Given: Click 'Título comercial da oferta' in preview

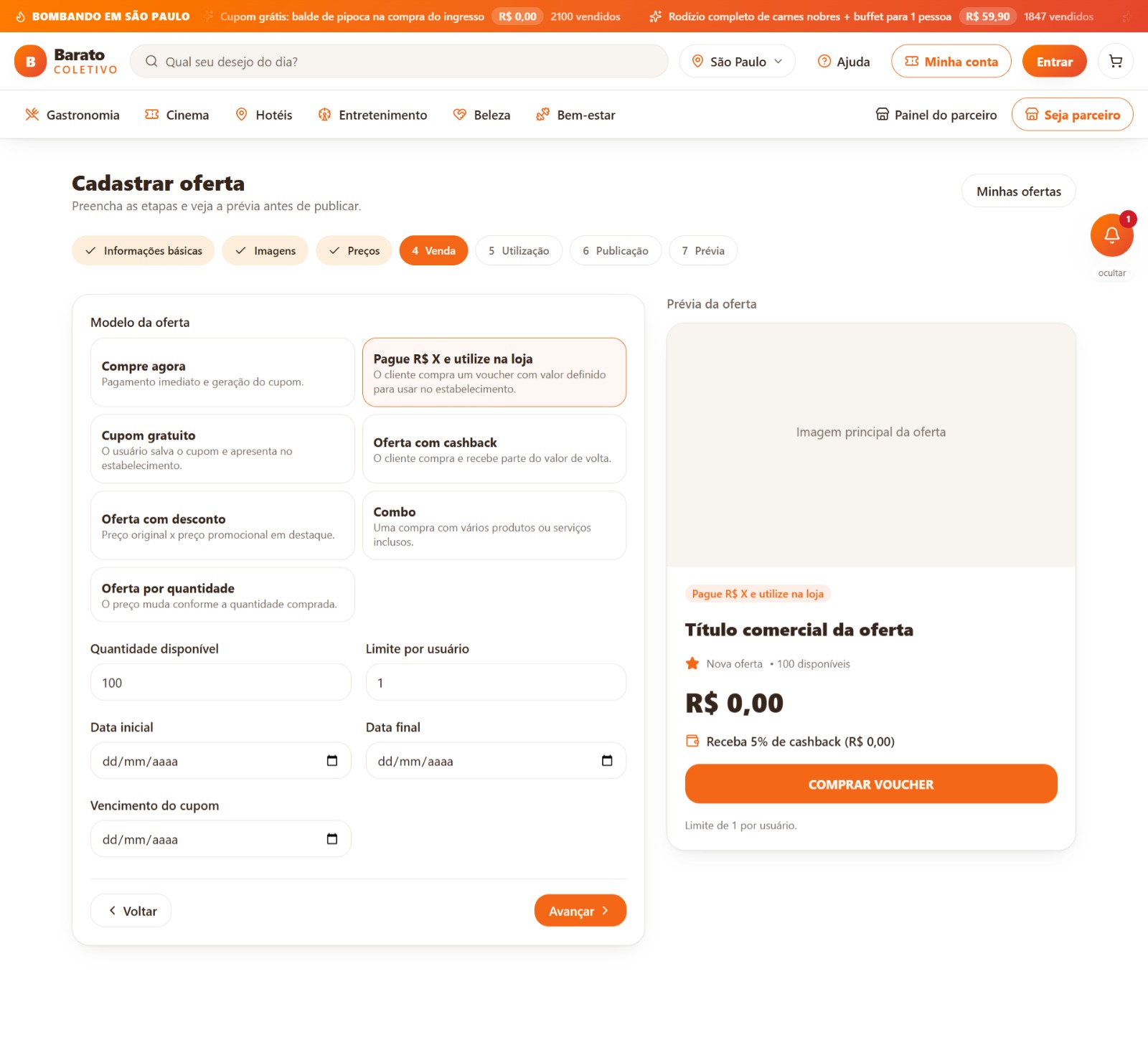Looking at the screenshot, I should pyautogui.click(x=799, y=630).
